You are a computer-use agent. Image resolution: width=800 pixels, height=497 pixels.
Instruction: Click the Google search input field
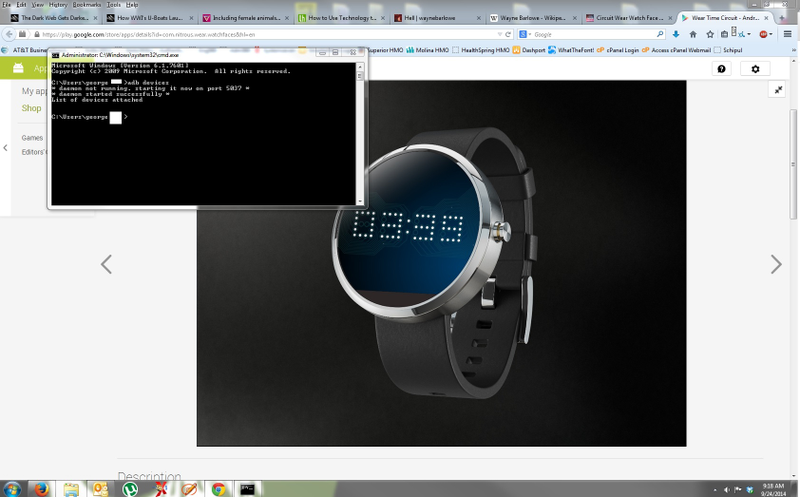pos(593,34)
